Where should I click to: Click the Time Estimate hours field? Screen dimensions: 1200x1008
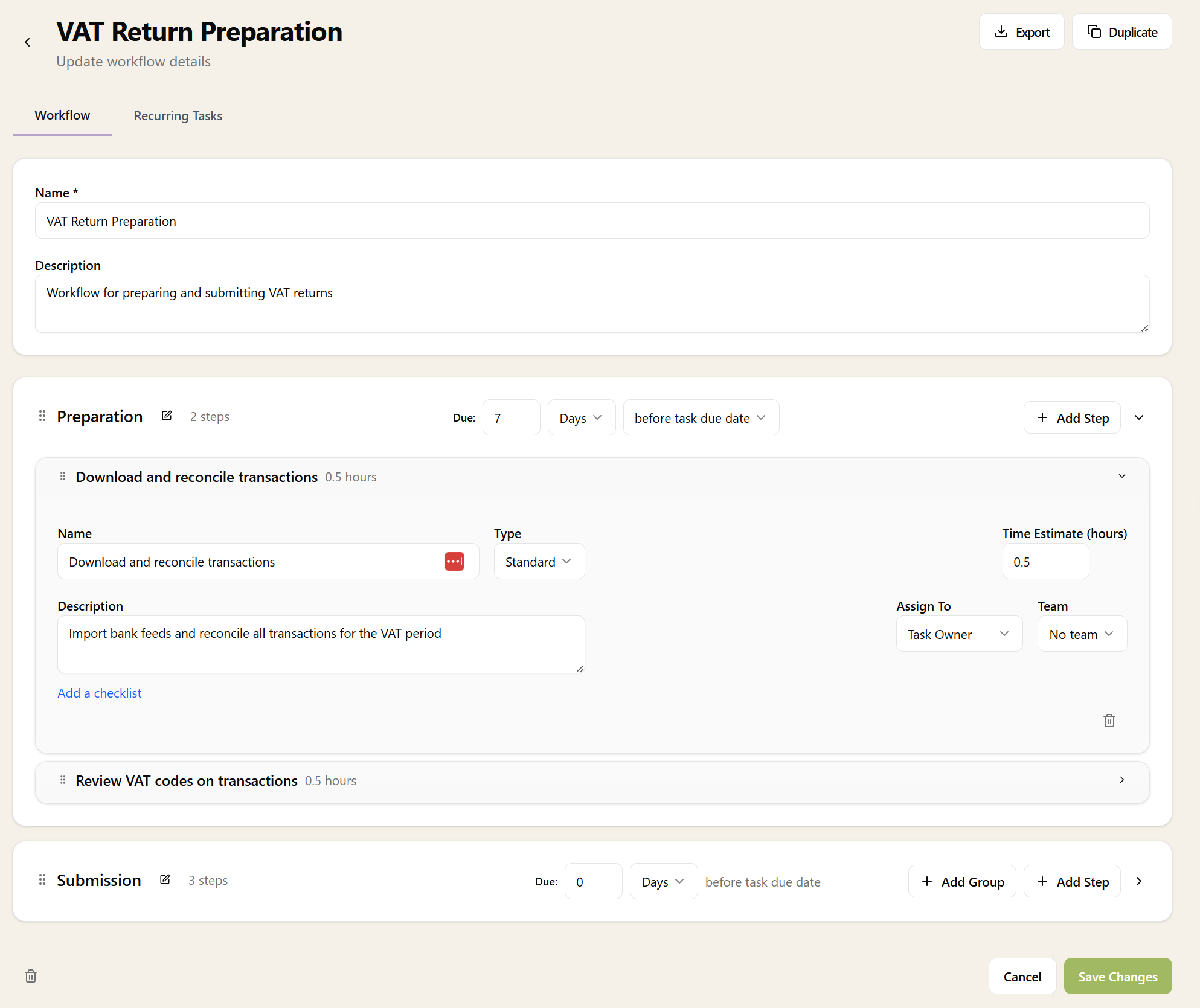[1045, 561]
